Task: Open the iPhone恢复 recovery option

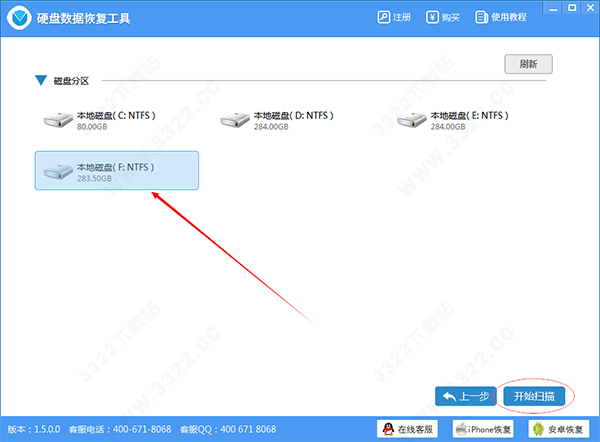Action: (483, 429)
